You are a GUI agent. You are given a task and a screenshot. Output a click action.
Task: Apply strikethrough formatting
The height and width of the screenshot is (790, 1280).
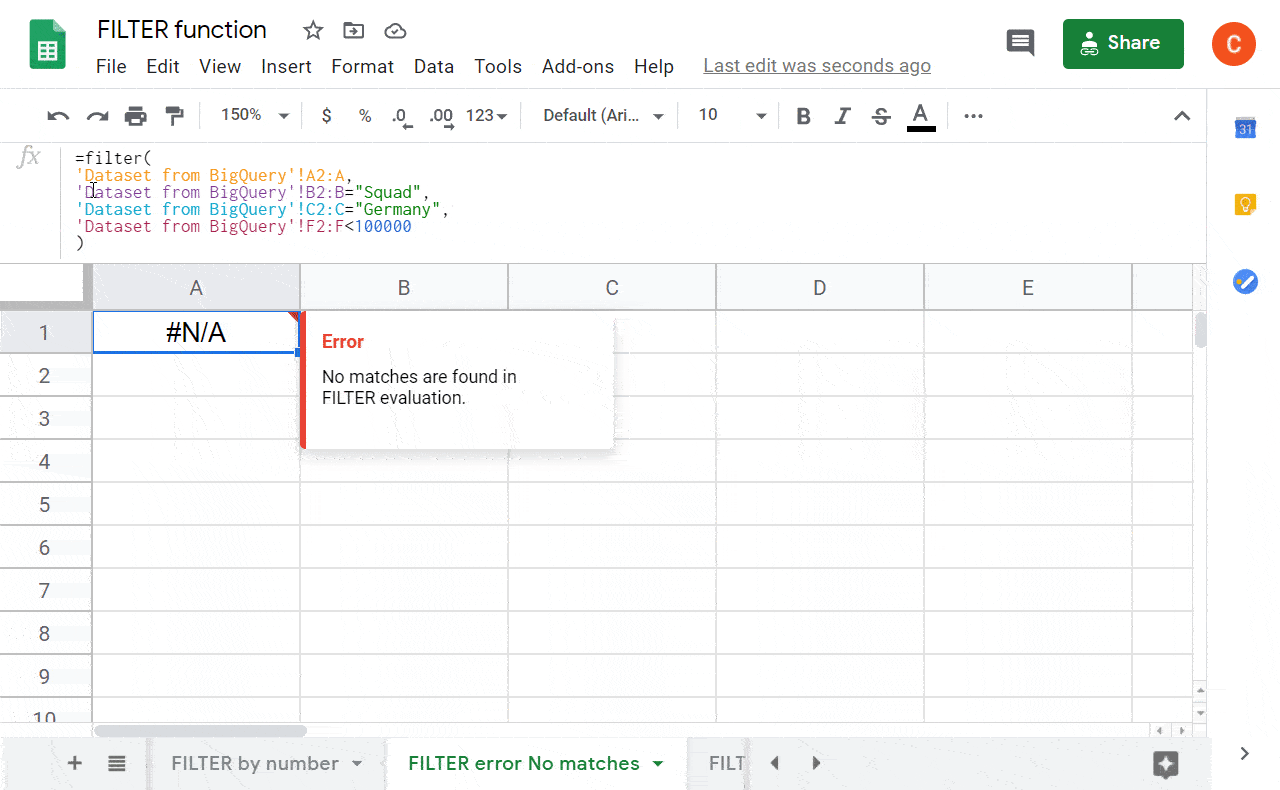[x=880, y=115]
